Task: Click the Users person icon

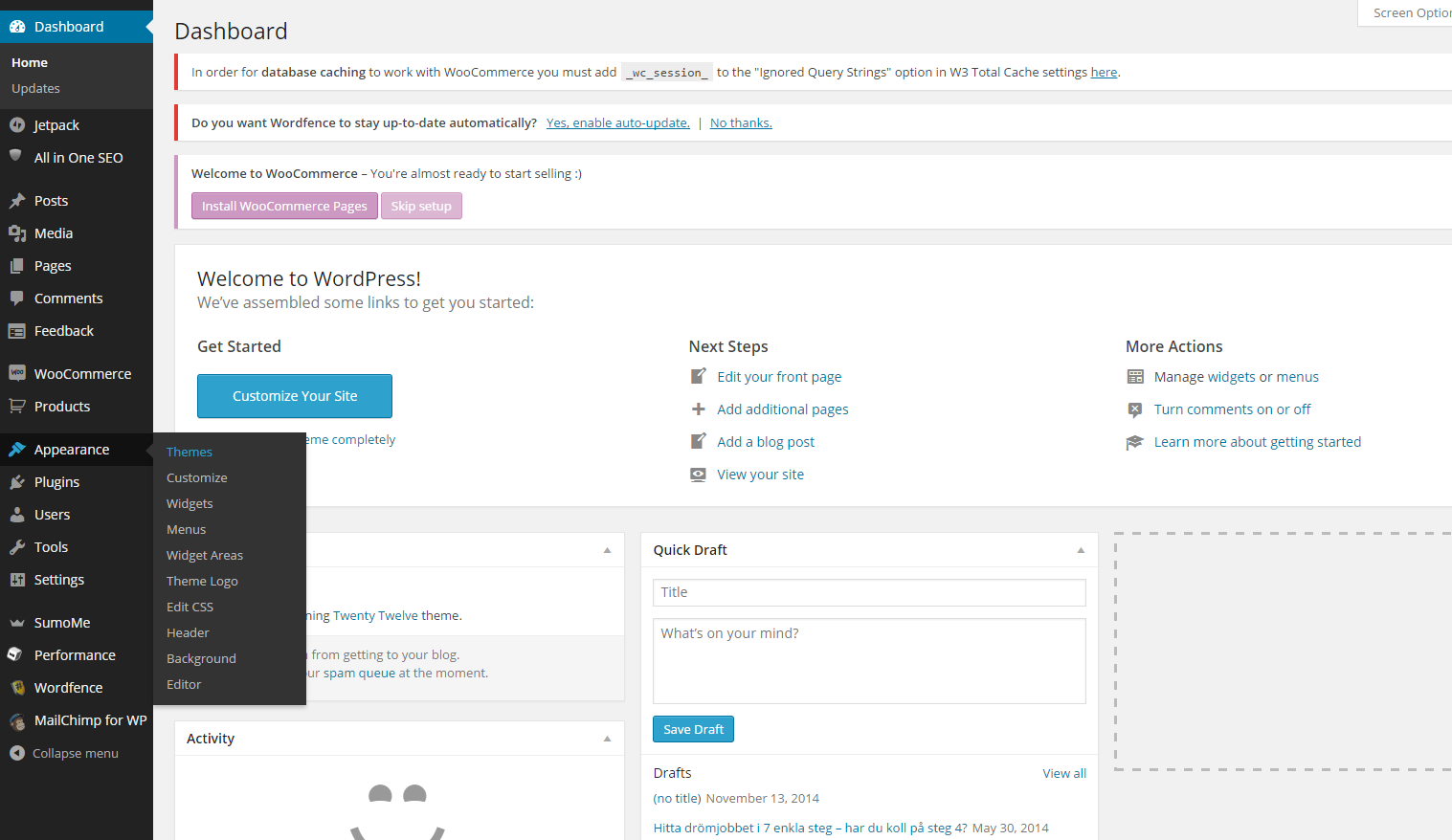Action: point(17,515)
